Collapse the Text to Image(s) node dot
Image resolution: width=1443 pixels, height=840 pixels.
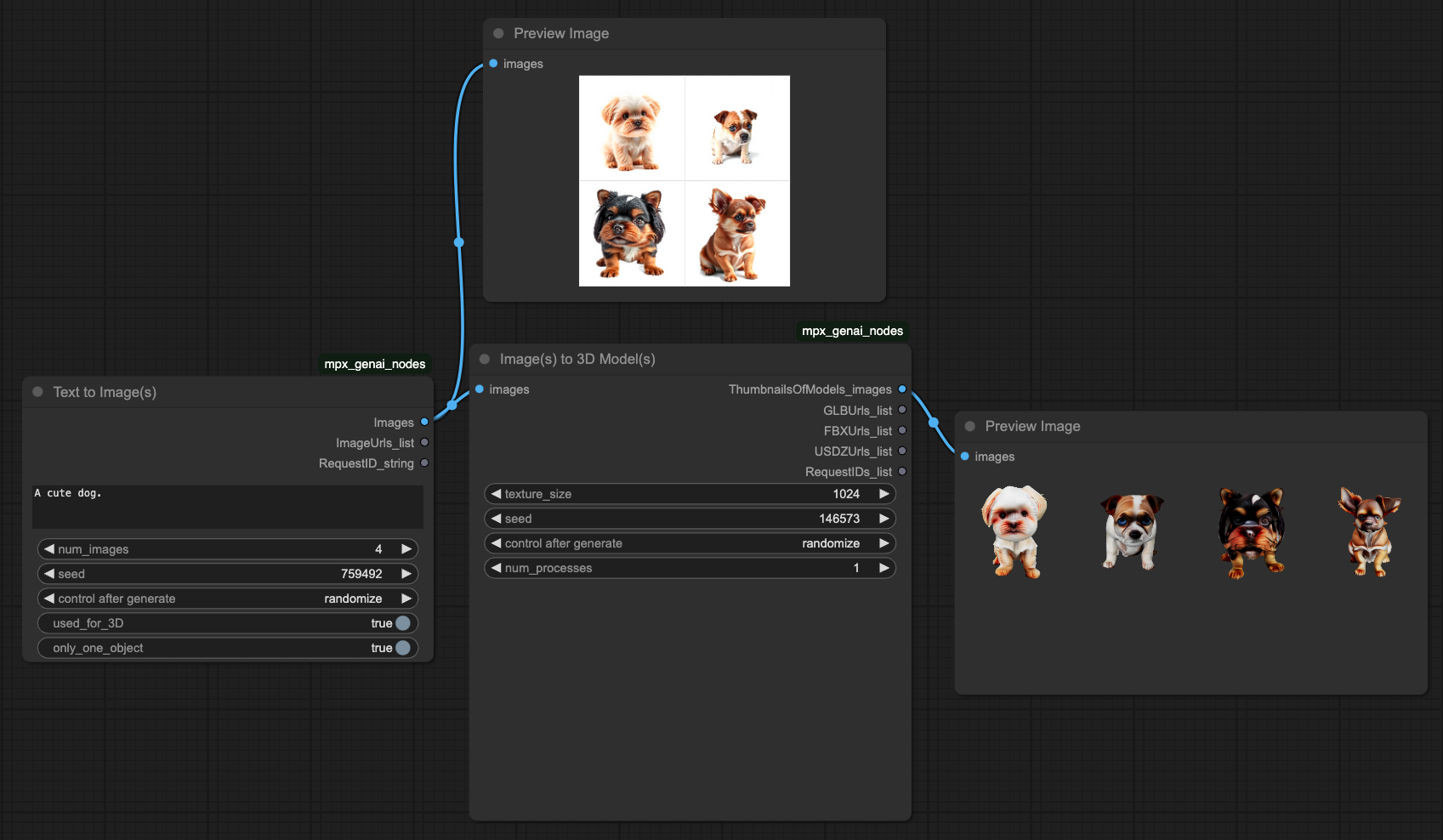click(x=37, y=392)
